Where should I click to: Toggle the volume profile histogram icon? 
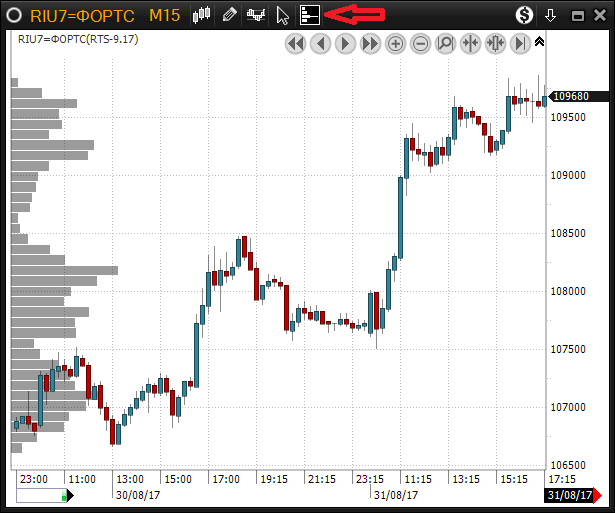tap(310, 15)
